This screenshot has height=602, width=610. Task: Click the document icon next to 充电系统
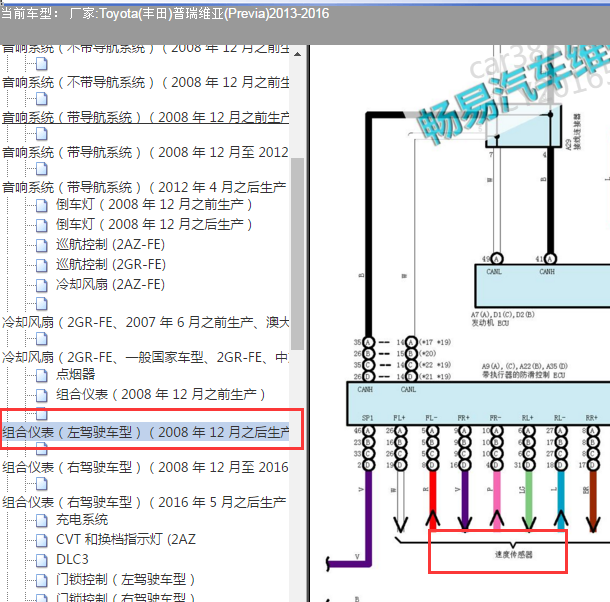[x=42, y=520]
